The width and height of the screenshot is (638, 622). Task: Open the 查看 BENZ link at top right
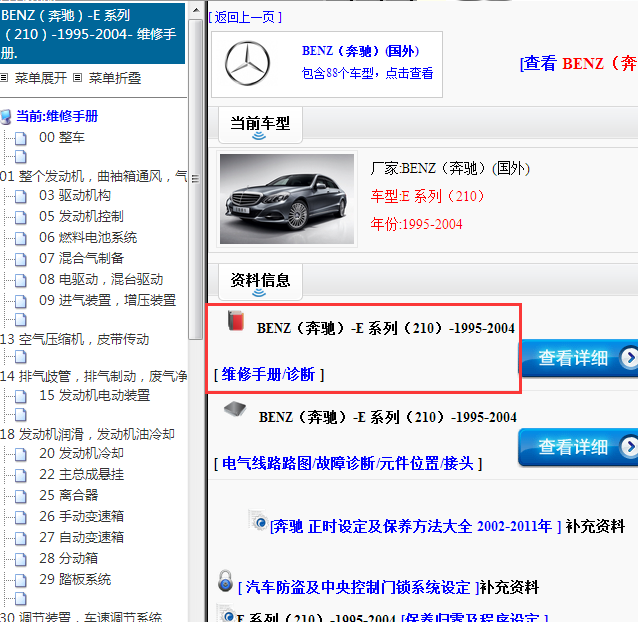point(579,64)
